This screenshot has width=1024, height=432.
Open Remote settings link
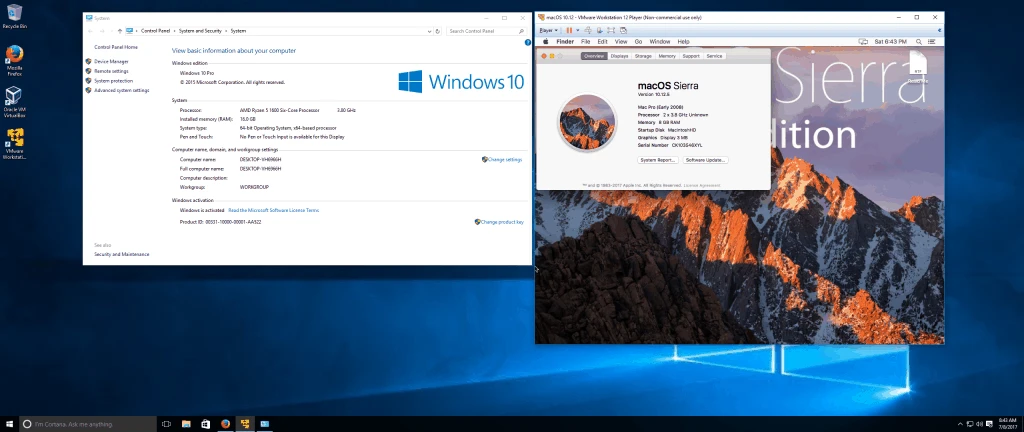[x=111, y=71]
